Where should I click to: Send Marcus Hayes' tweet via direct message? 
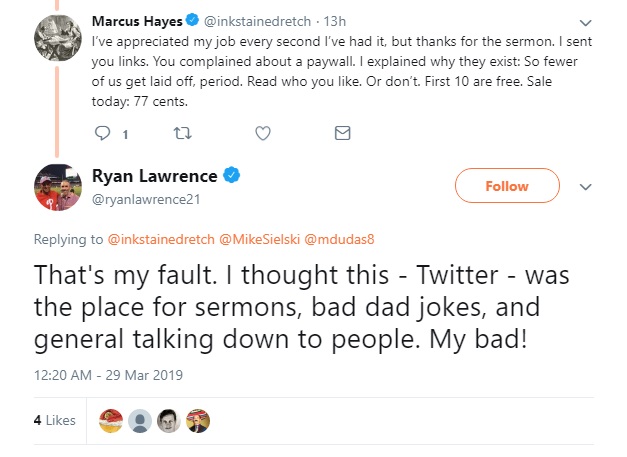click(x=342, y=132)
